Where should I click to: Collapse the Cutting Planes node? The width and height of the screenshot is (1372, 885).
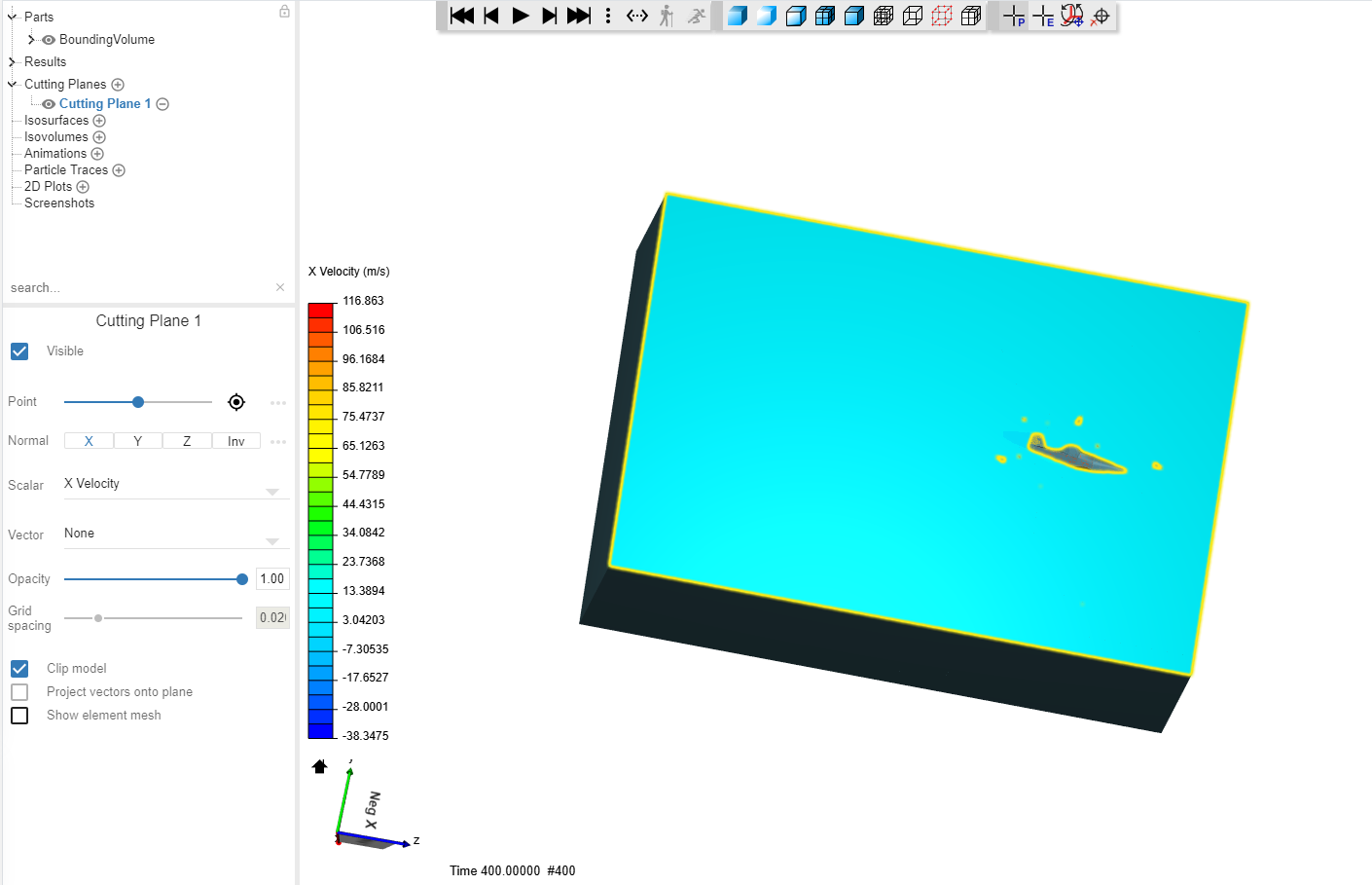point(12,85)
